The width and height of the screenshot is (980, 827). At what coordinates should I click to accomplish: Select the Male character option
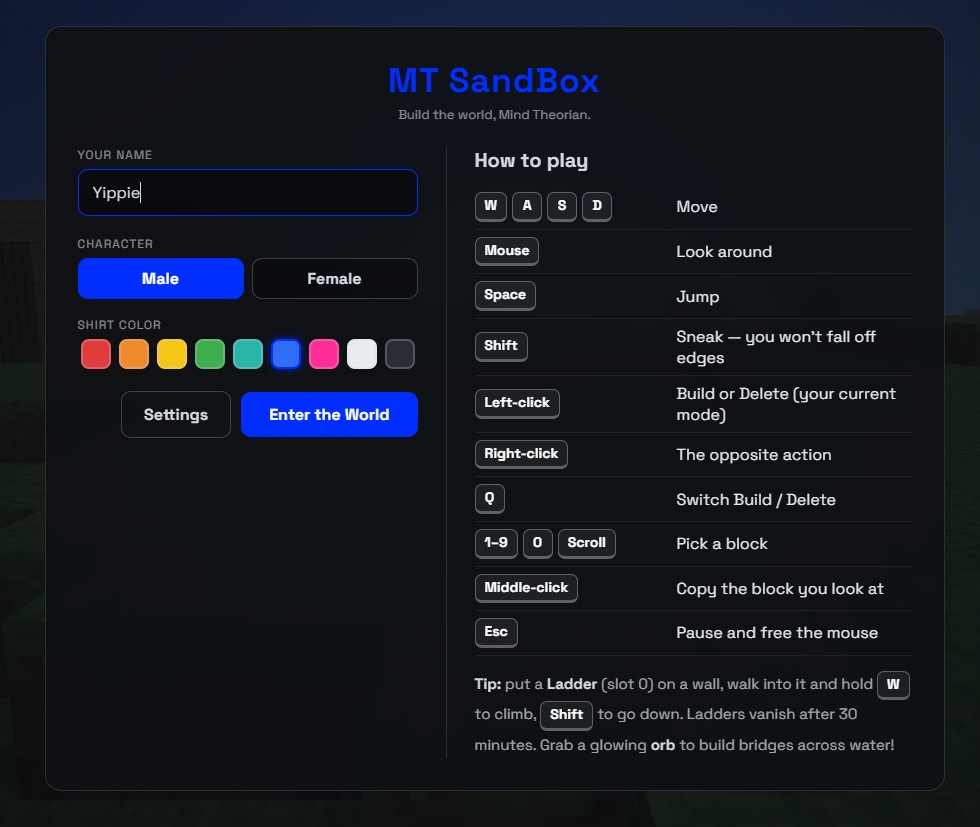tap(161, 279)
